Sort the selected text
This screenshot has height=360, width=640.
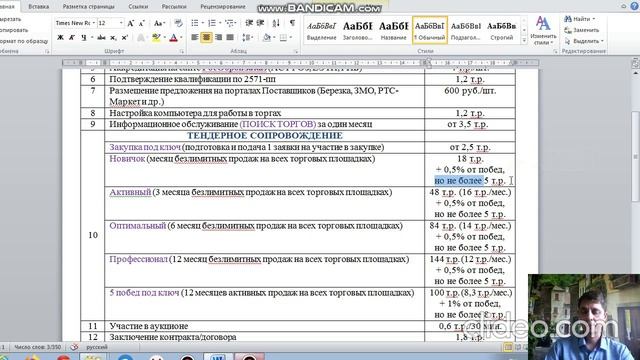click(276, 23)
